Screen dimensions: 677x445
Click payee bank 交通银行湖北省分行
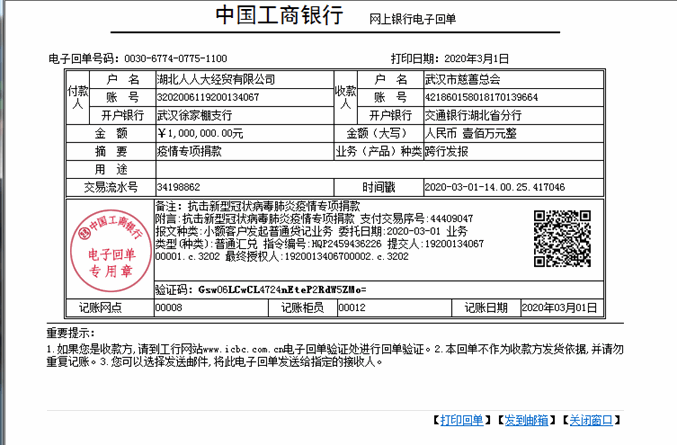pyautogui.click(x=475, y=115)
